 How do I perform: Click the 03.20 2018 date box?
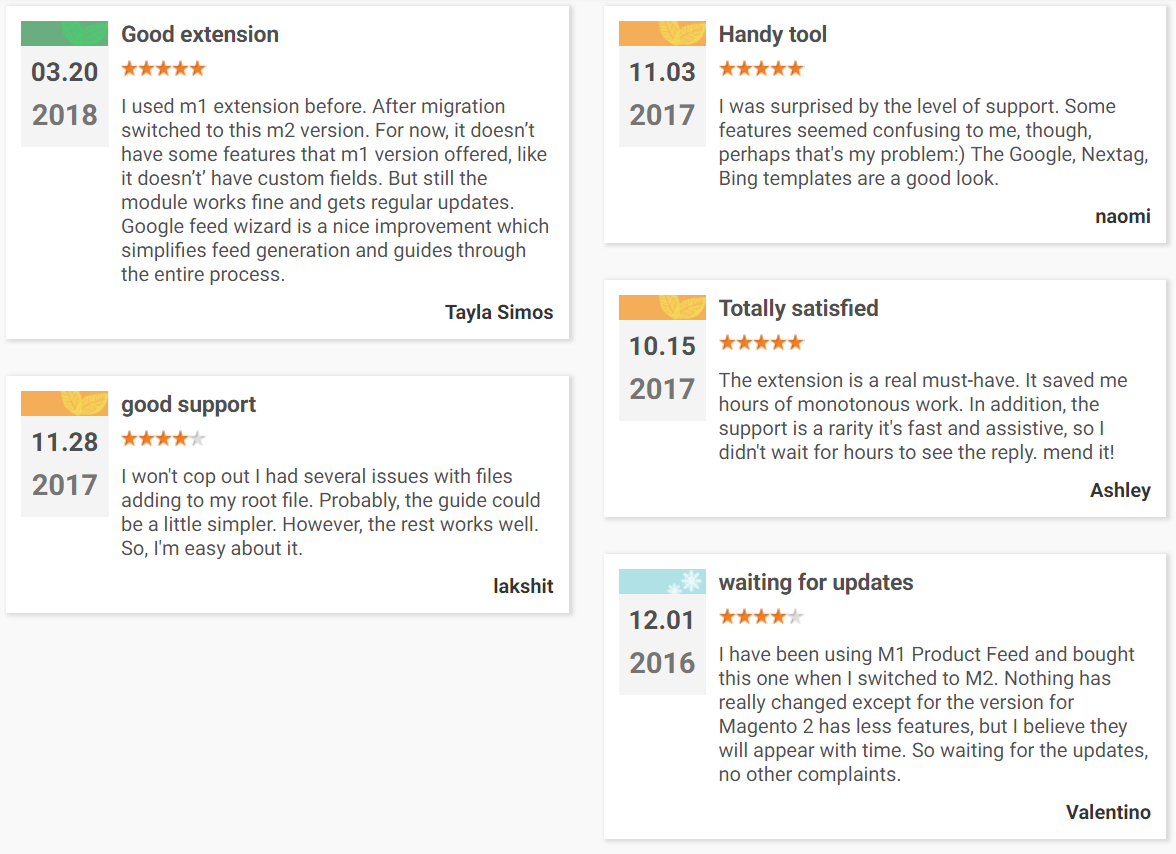(65, 94)
